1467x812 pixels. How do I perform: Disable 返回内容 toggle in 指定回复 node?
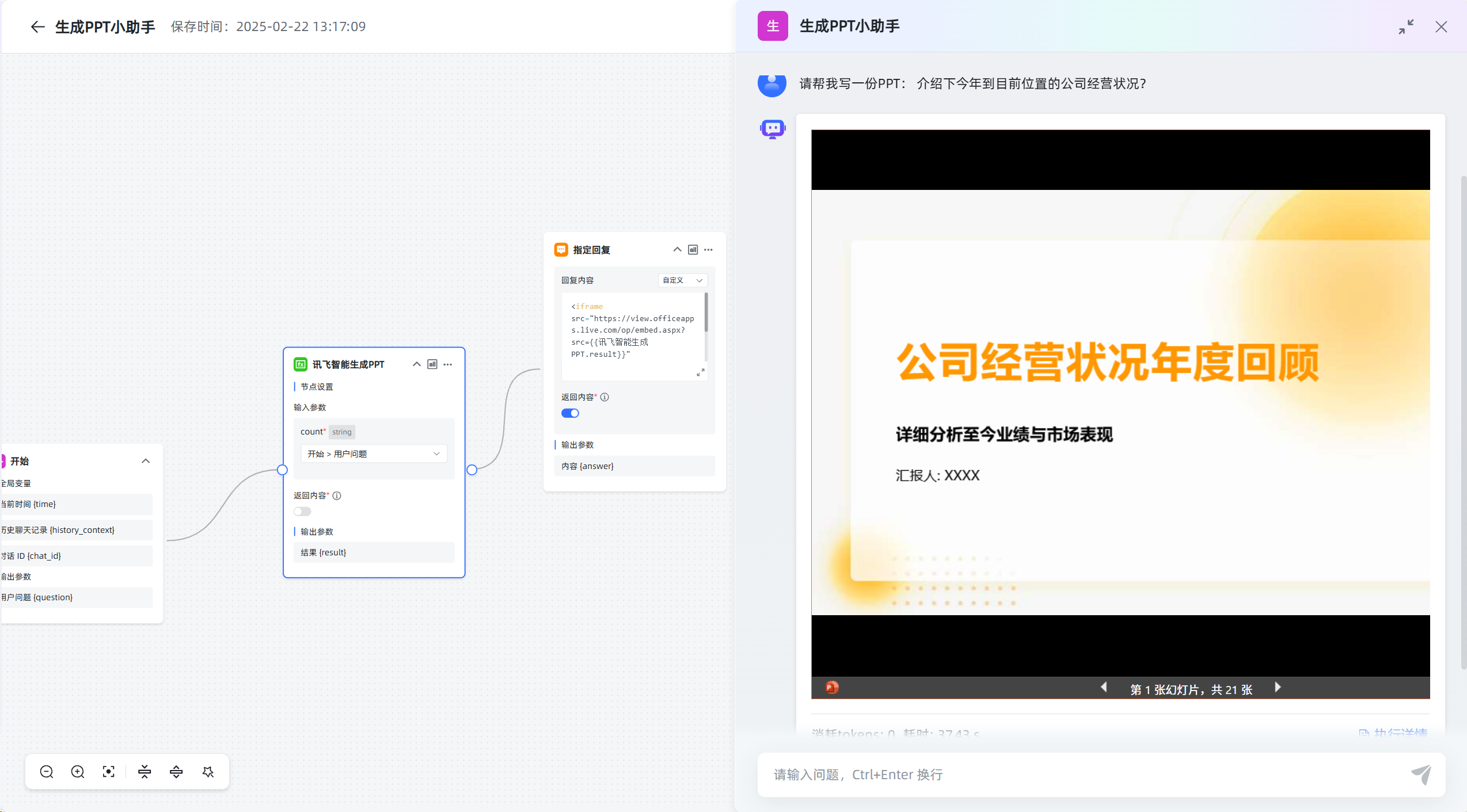tap(570, 413)
